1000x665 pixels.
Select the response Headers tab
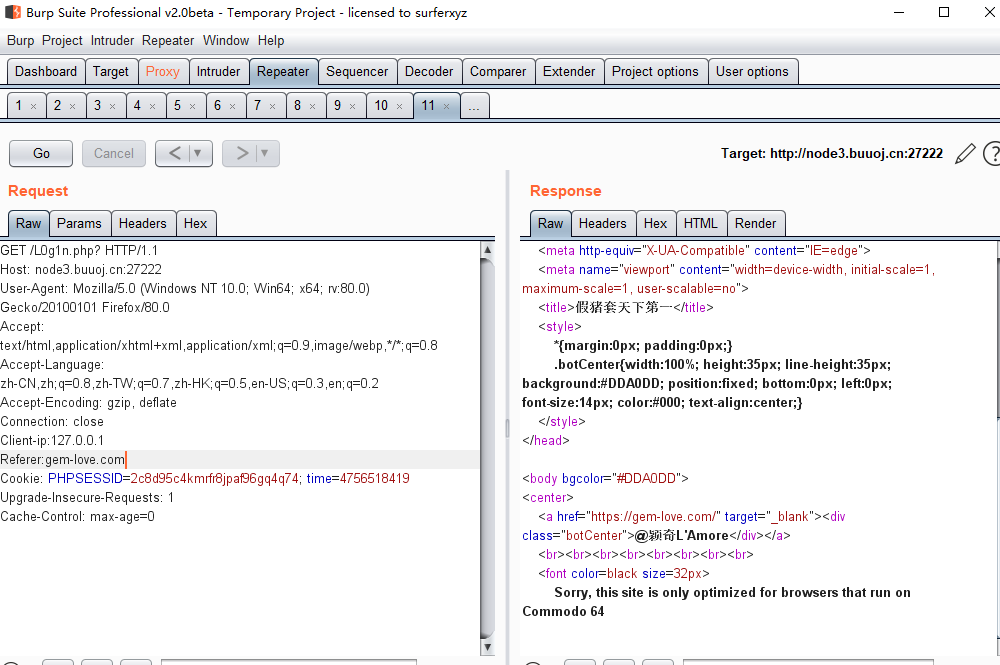[x=602, y=224]
